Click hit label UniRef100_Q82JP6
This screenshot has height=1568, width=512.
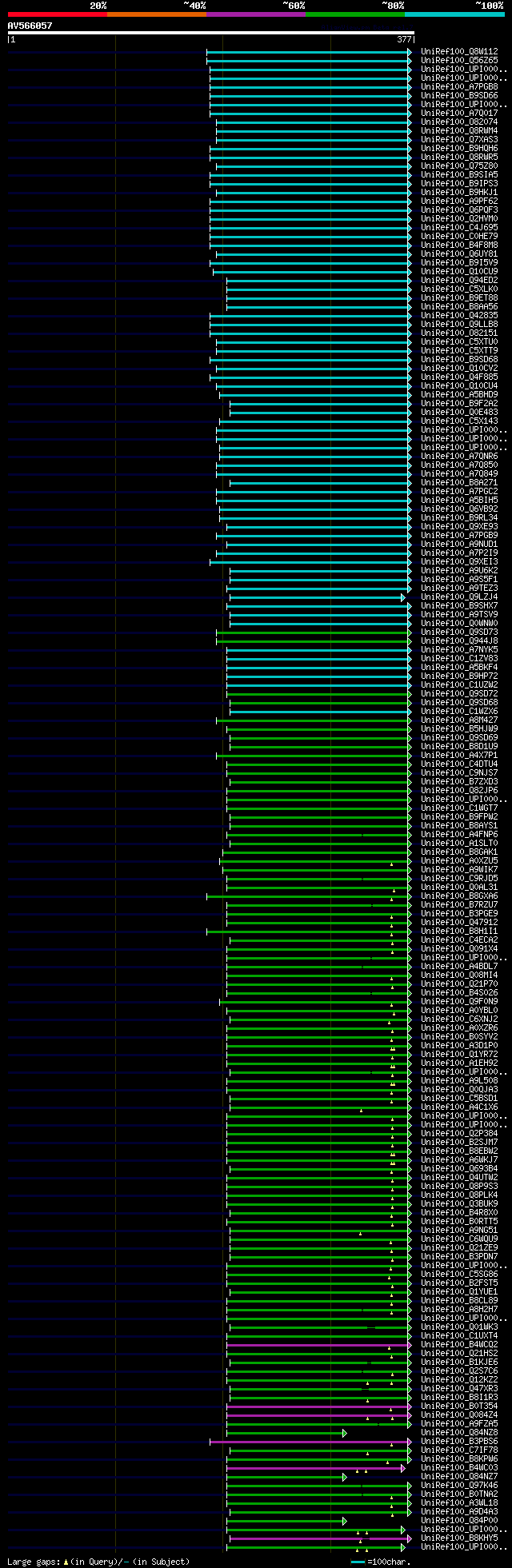coord(459,791)
